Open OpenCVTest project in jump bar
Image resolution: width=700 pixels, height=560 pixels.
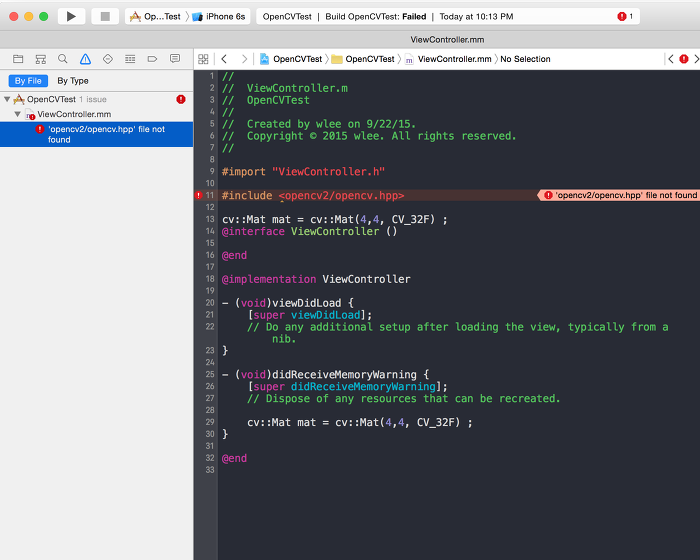[291, 59]
